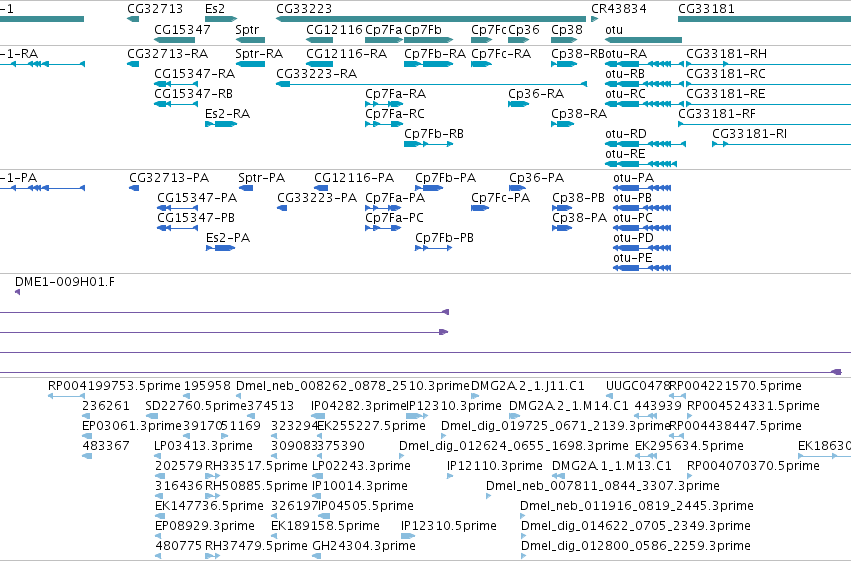Click the UUGC0478 EST label

638,386
